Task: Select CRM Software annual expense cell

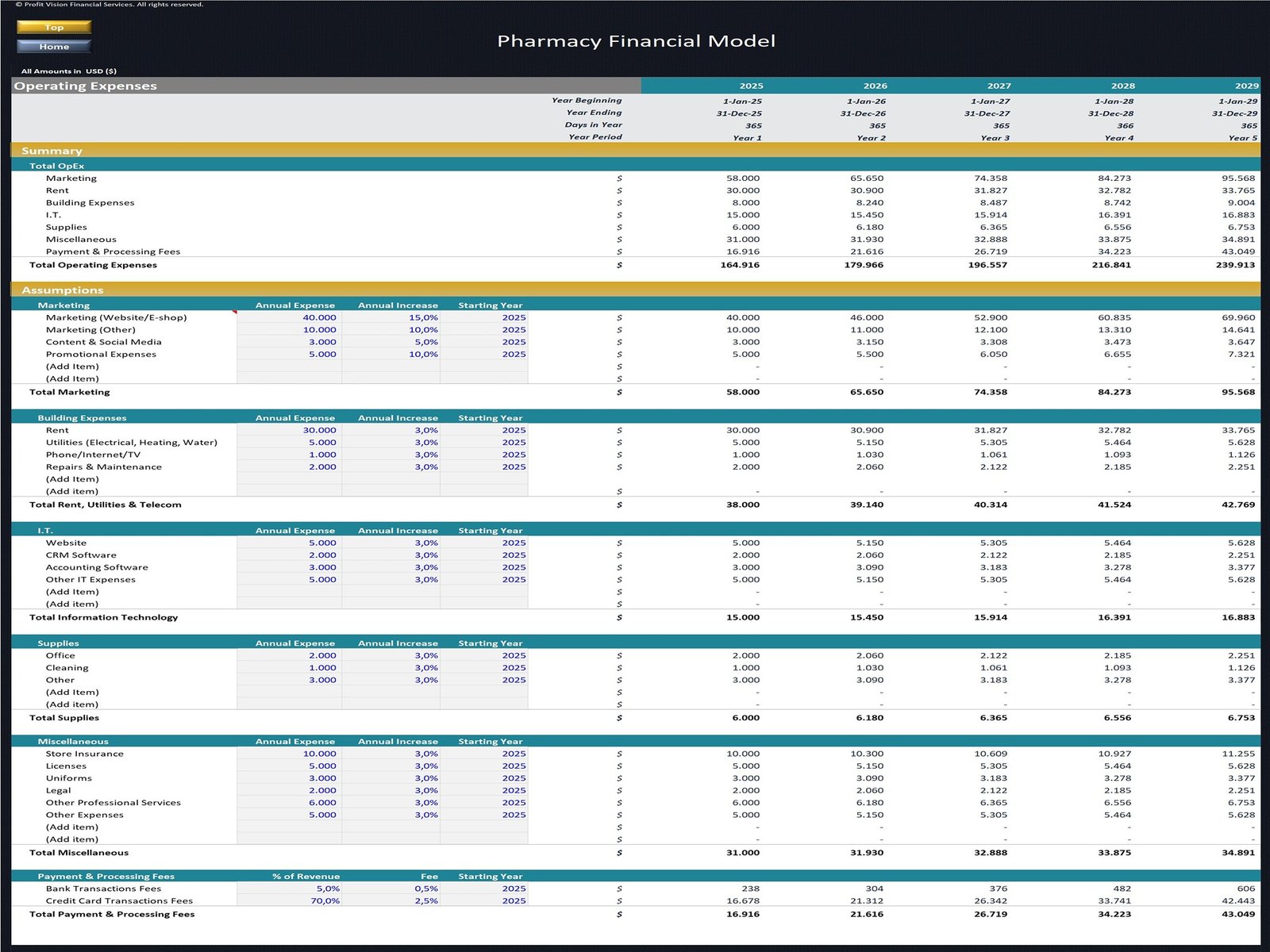Action: [290, 555]
